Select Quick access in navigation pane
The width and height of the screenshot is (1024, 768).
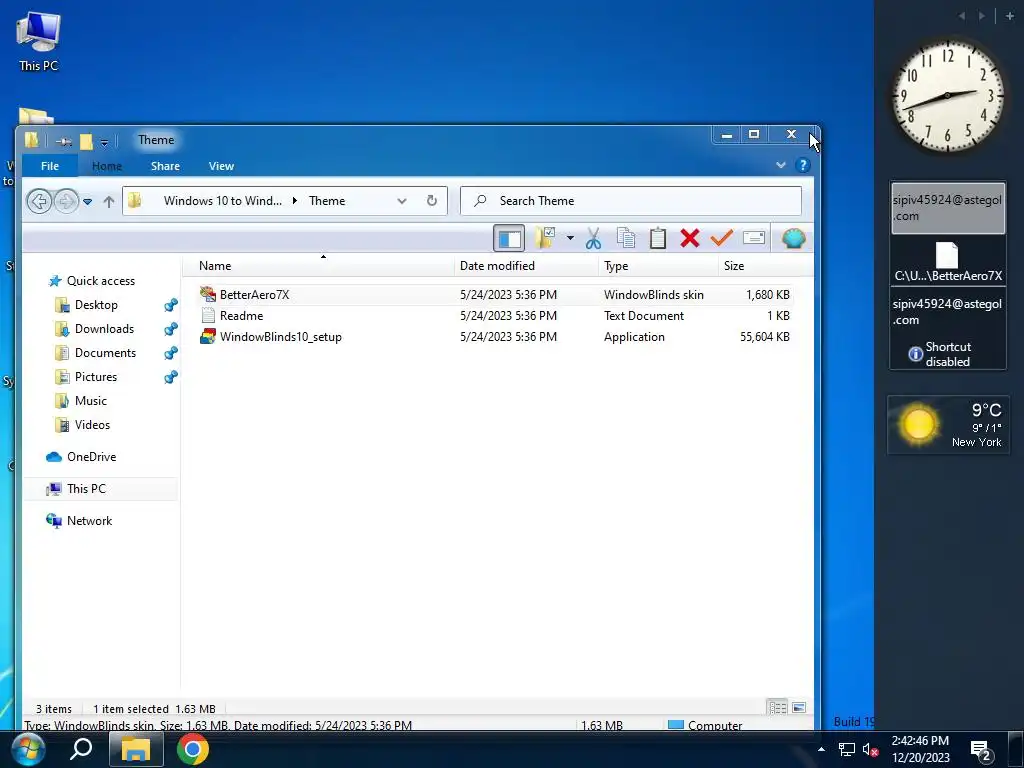click(x=101, y=281)
